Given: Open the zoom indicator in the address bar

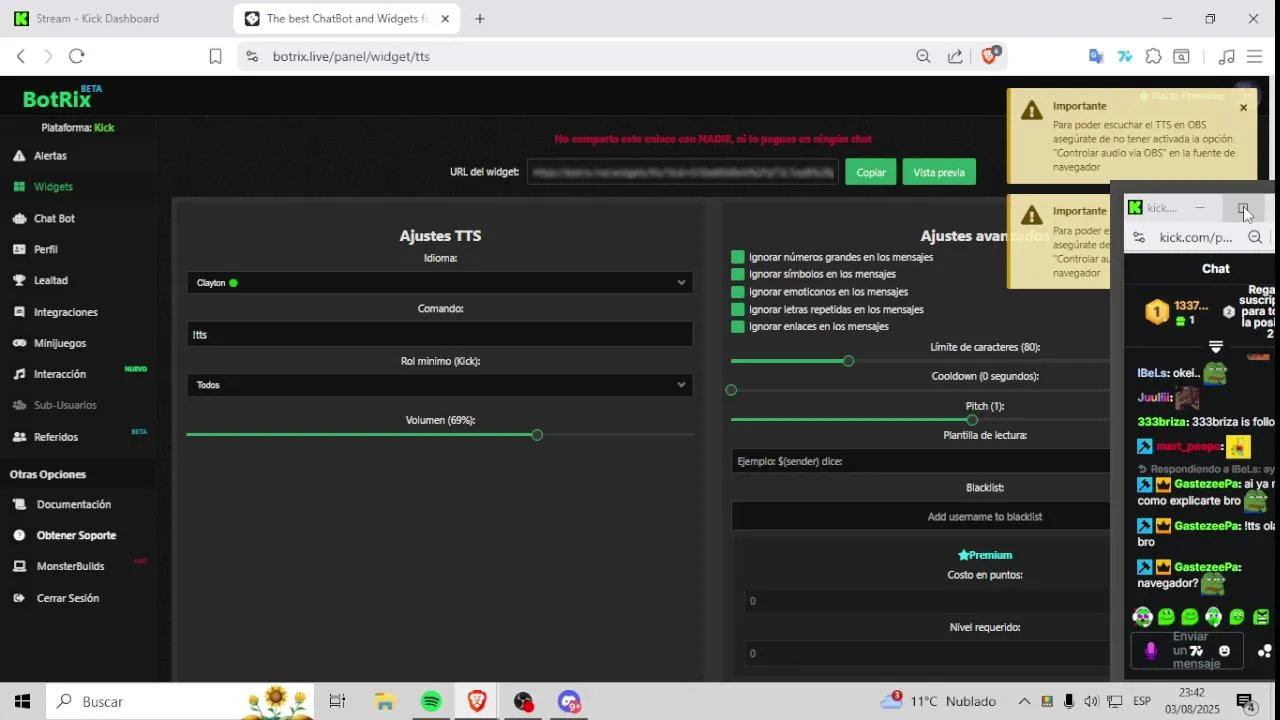Looking at the screenshot, I should (x=923, y=57).
